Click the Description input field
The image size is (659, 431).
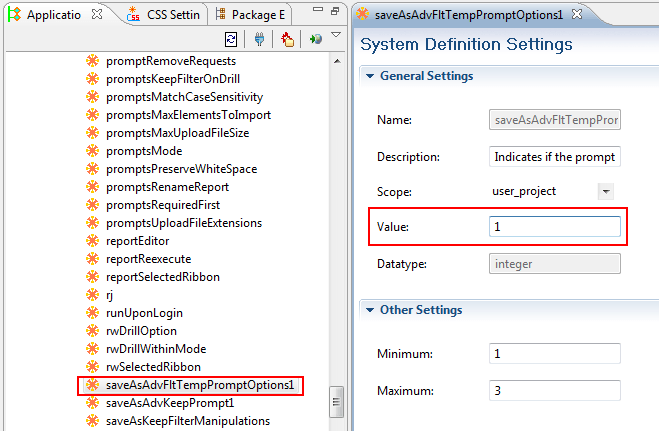click(555, 157)
